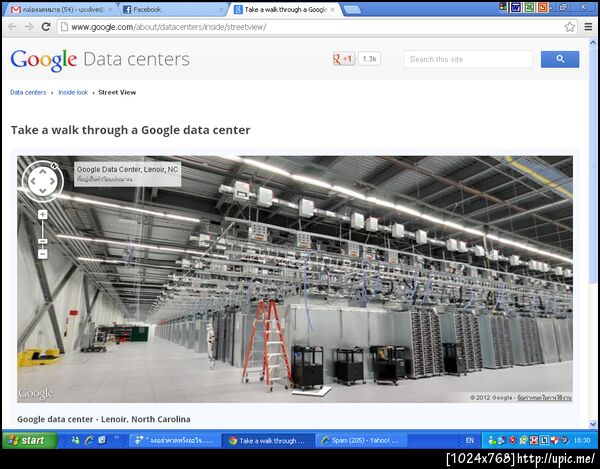Screen dimensions: 600x469
Task: Click the Thai link under the location label
Action: click(x=105, y=179)
